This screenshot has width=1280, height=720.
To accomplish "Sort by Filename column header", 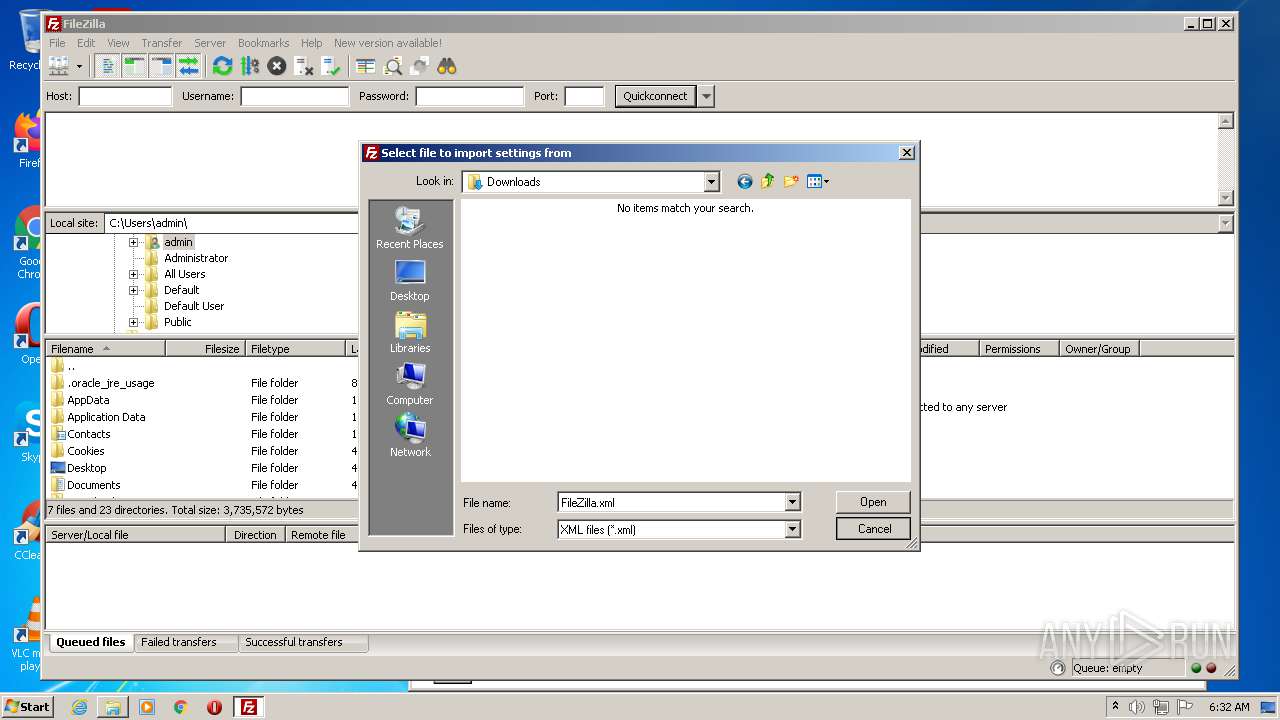I will click(105, 349).
